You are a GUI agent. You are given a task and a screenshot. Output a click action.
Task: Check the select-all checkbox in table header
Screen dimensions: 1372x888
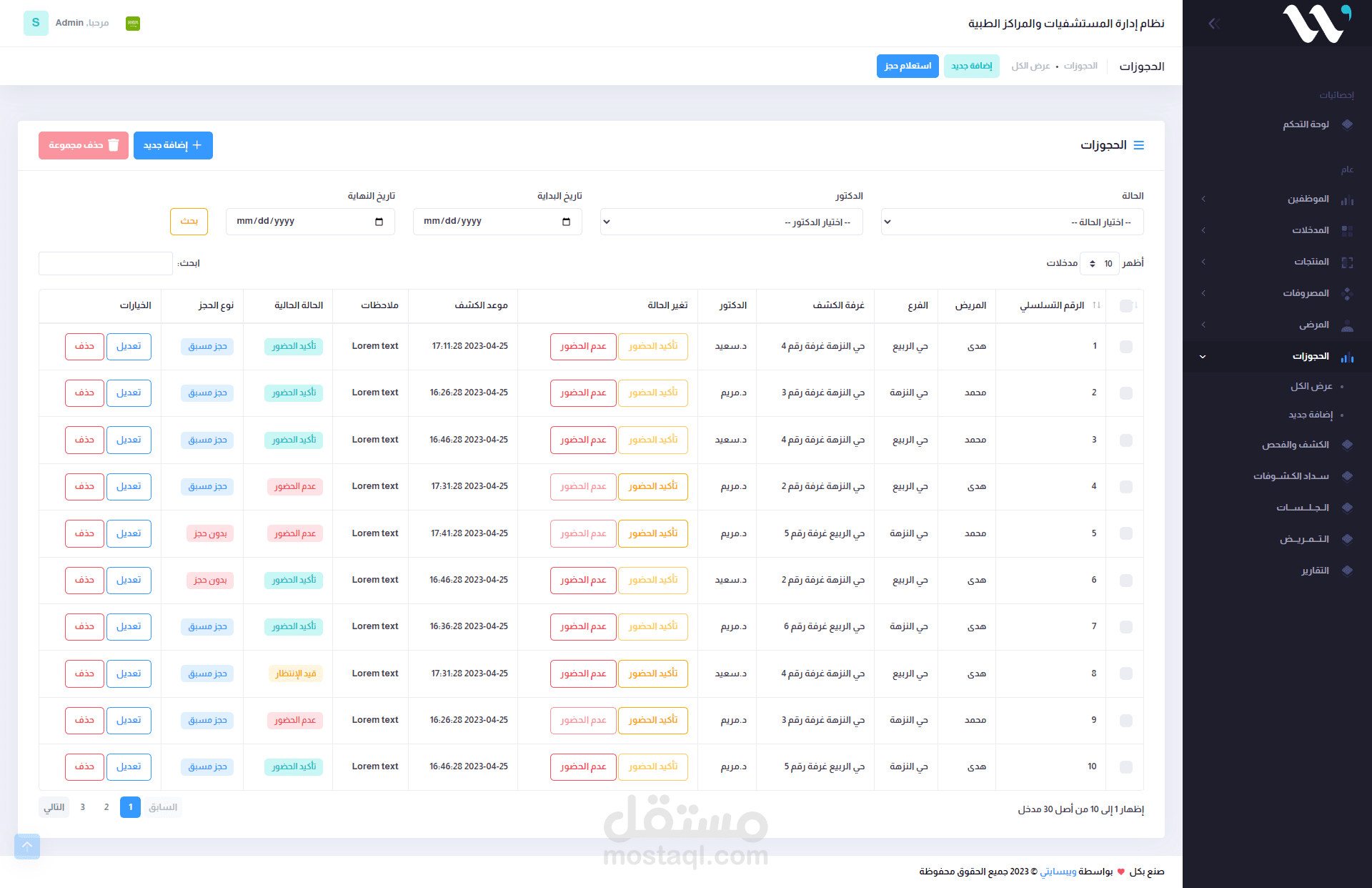1127,305
